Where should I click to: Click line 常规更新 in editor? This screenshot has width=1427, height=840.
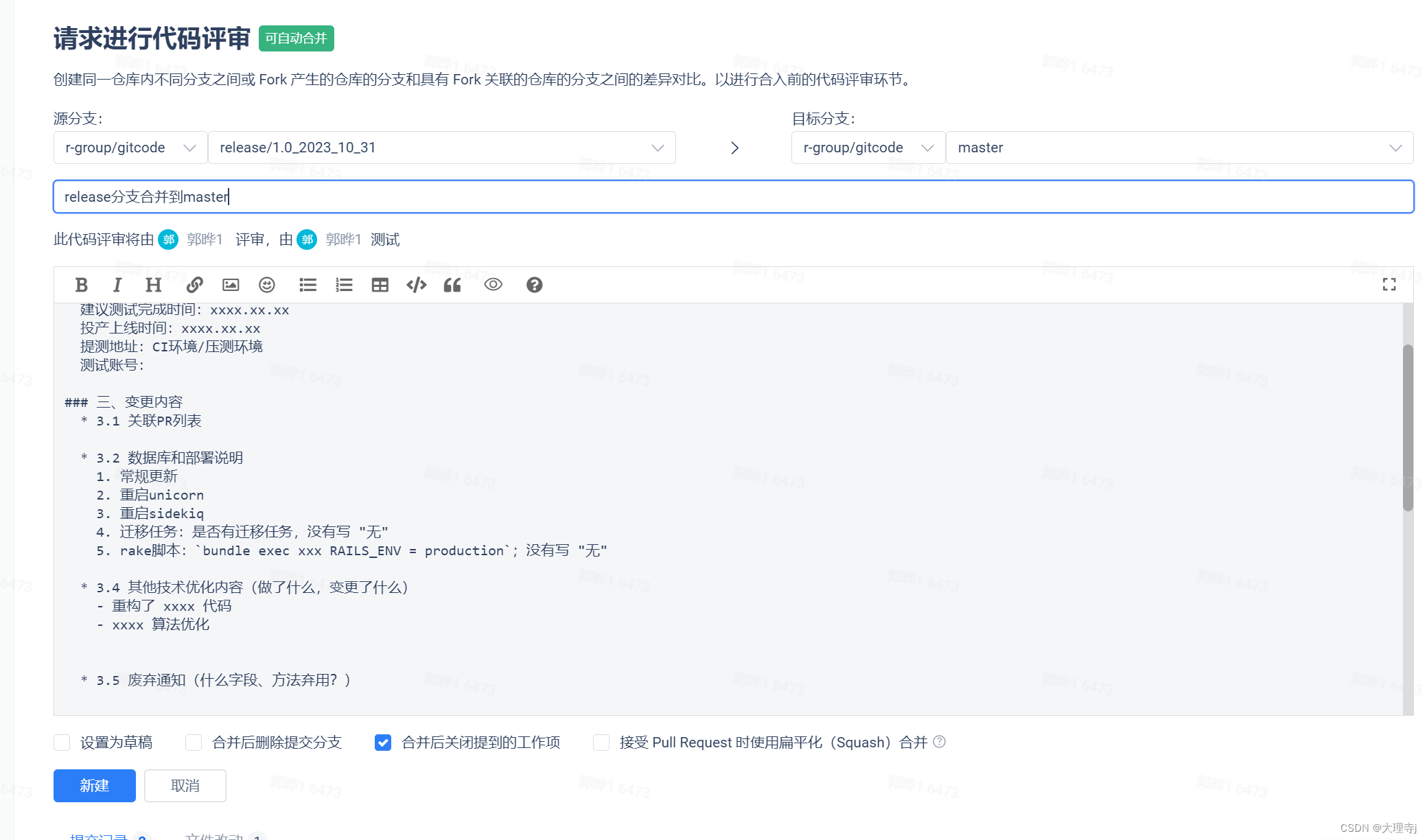coord(137,476)
